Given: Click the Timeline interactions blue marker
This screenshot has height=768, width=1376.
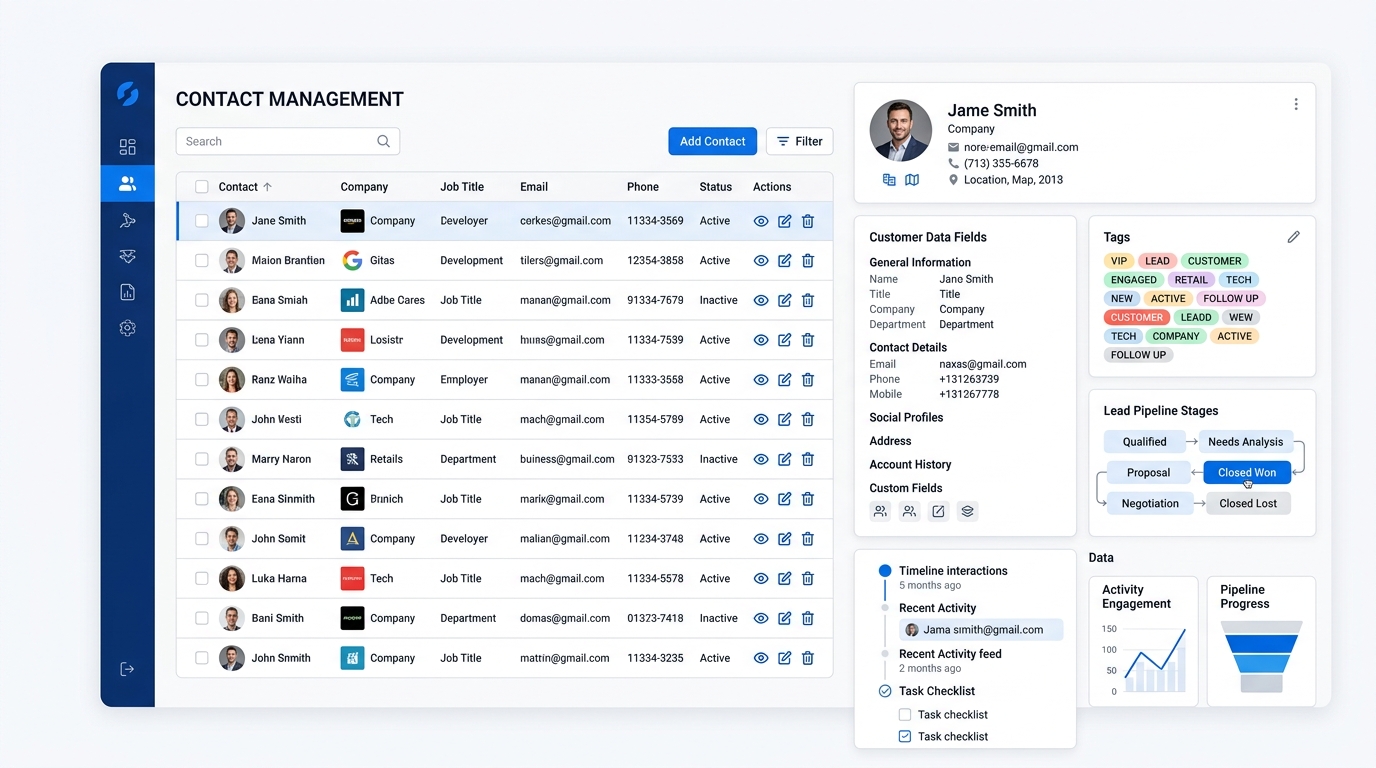Looking at the screenshot, I should tap(884, 571).
